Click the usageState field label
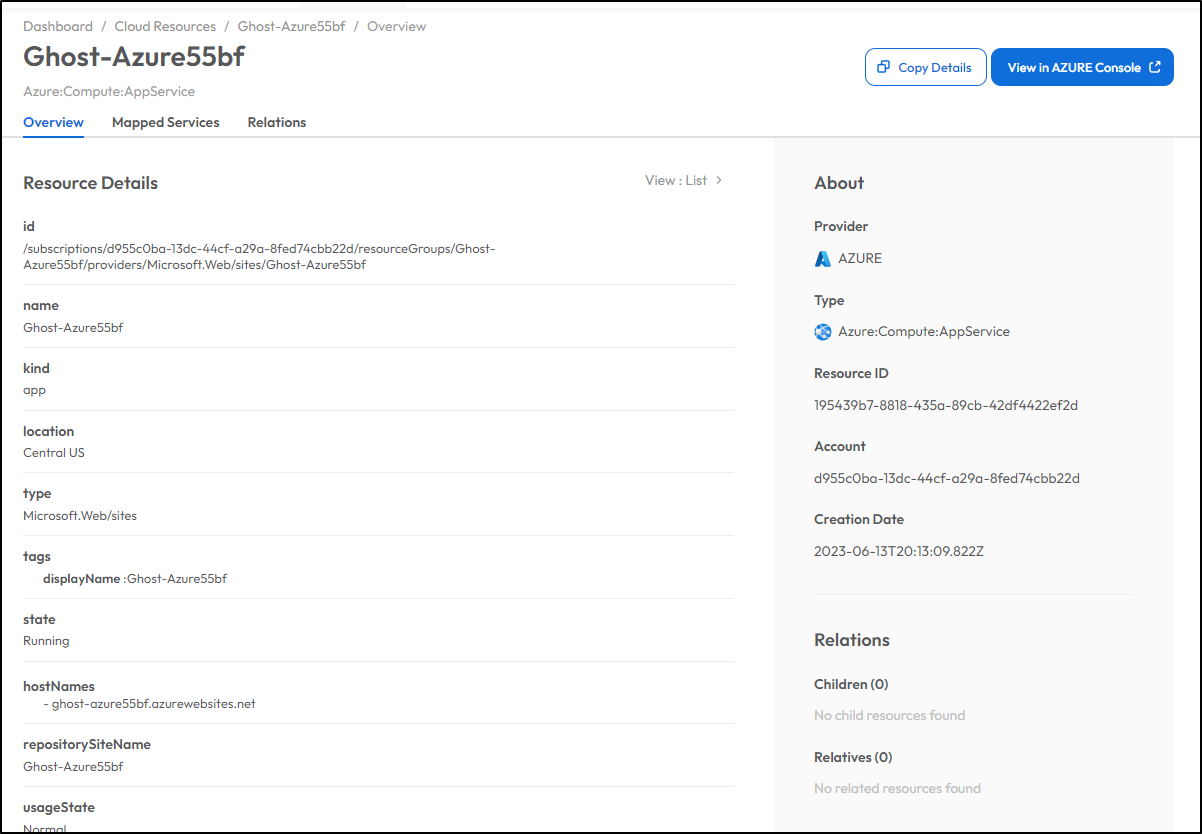This screenshot has height=834, width=1202. (x=59, y=807)
